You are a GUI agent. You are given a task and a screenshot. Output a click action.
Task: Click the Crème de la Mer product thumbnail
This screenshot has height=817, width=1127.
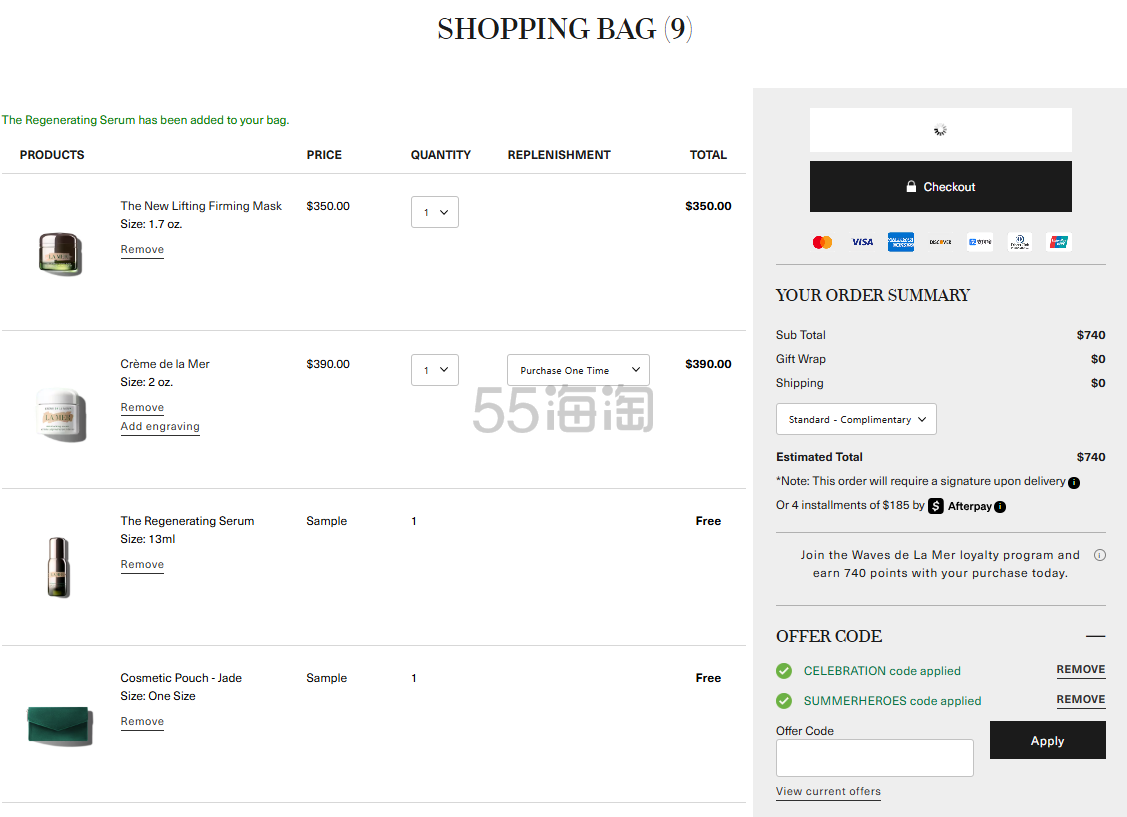tap(61, 415)
